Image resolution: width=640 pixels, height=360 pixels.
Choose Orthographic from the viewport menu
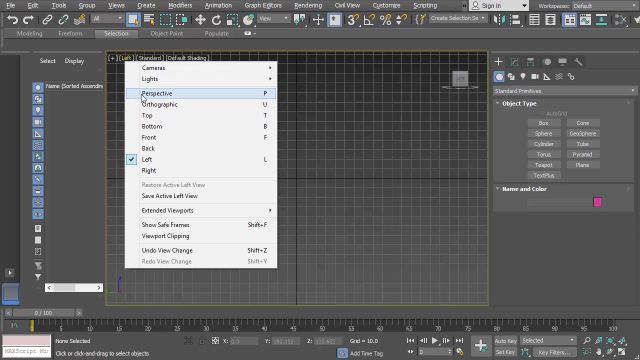(200, 104)
